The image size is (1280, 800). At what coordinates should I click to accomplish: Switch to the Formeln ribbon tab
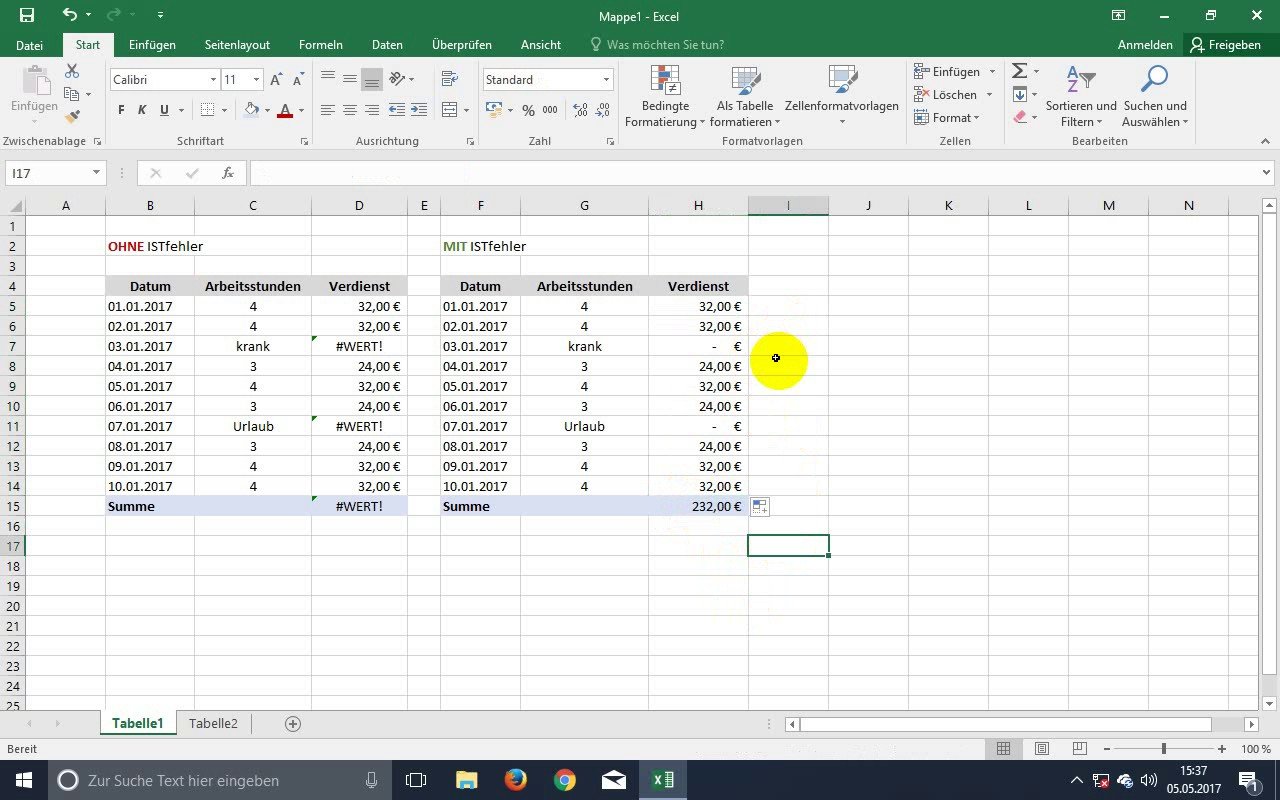pyautogui.click(x=321, y=45)
